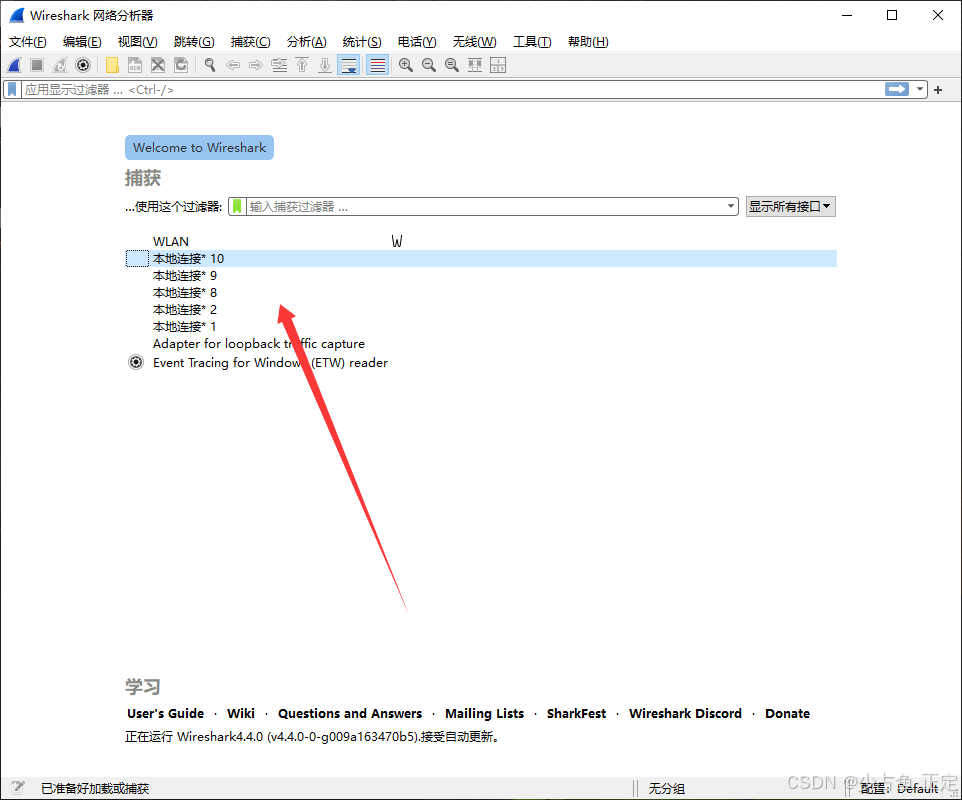
Task: Open the Questions and Answers link
Action: tap(350, 713)
